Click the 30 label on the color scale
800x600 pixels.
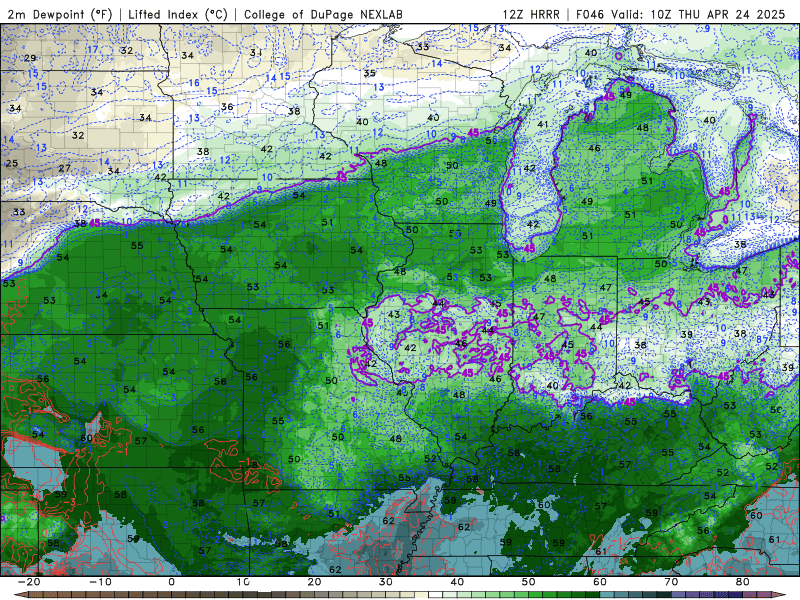coord(386,582)
